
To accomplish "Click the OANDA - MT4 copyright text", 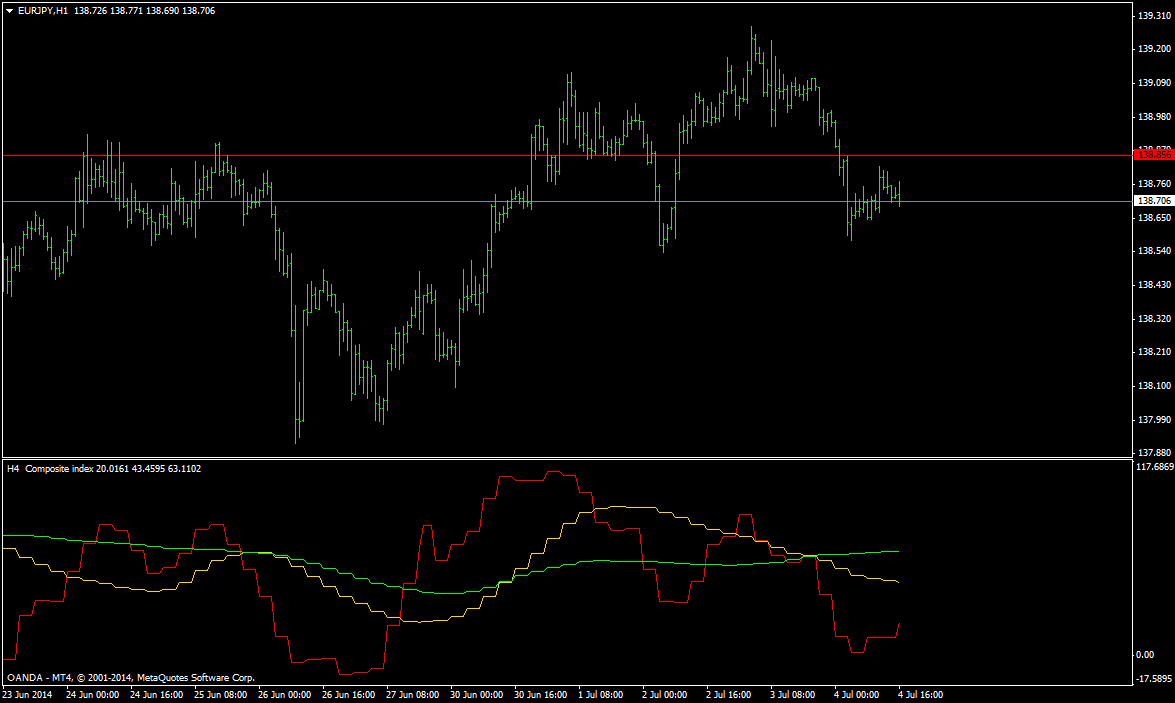I will click(131, 678).
